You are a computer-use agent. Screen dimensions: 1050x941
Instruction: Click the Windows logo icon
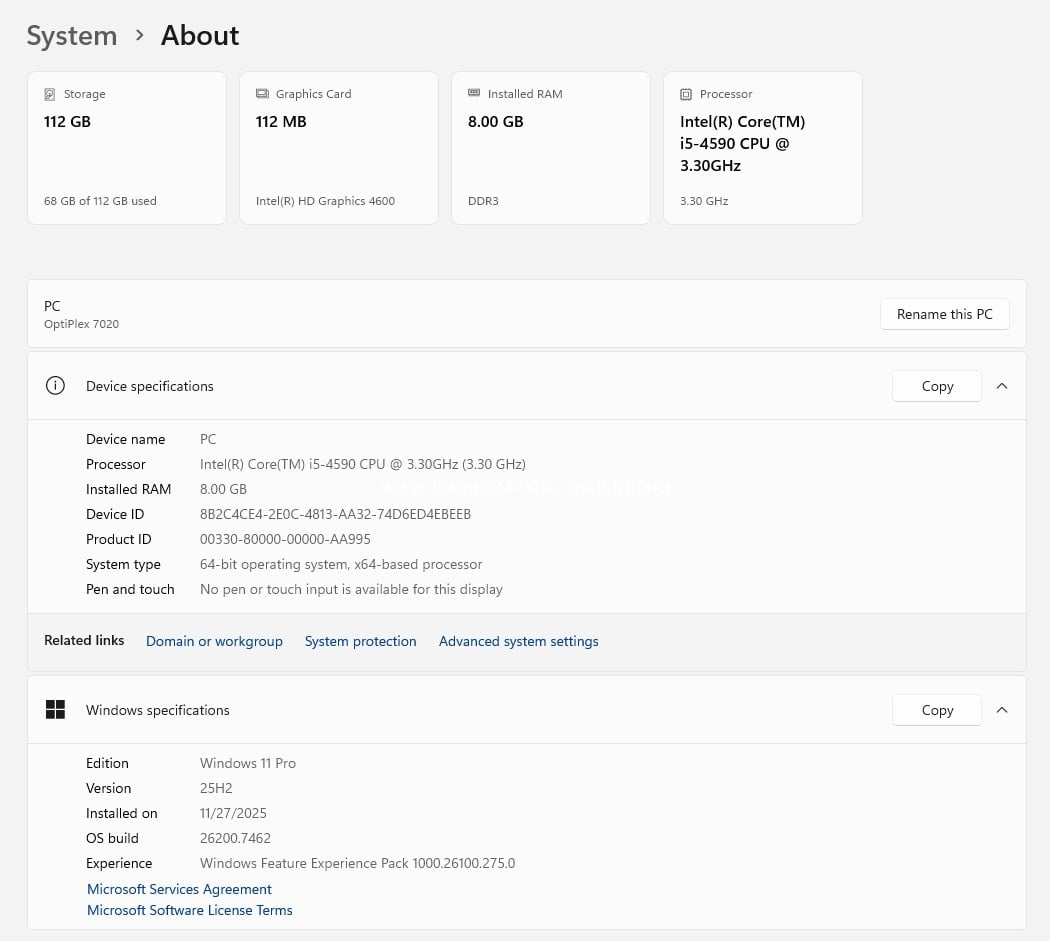point(56,710)
